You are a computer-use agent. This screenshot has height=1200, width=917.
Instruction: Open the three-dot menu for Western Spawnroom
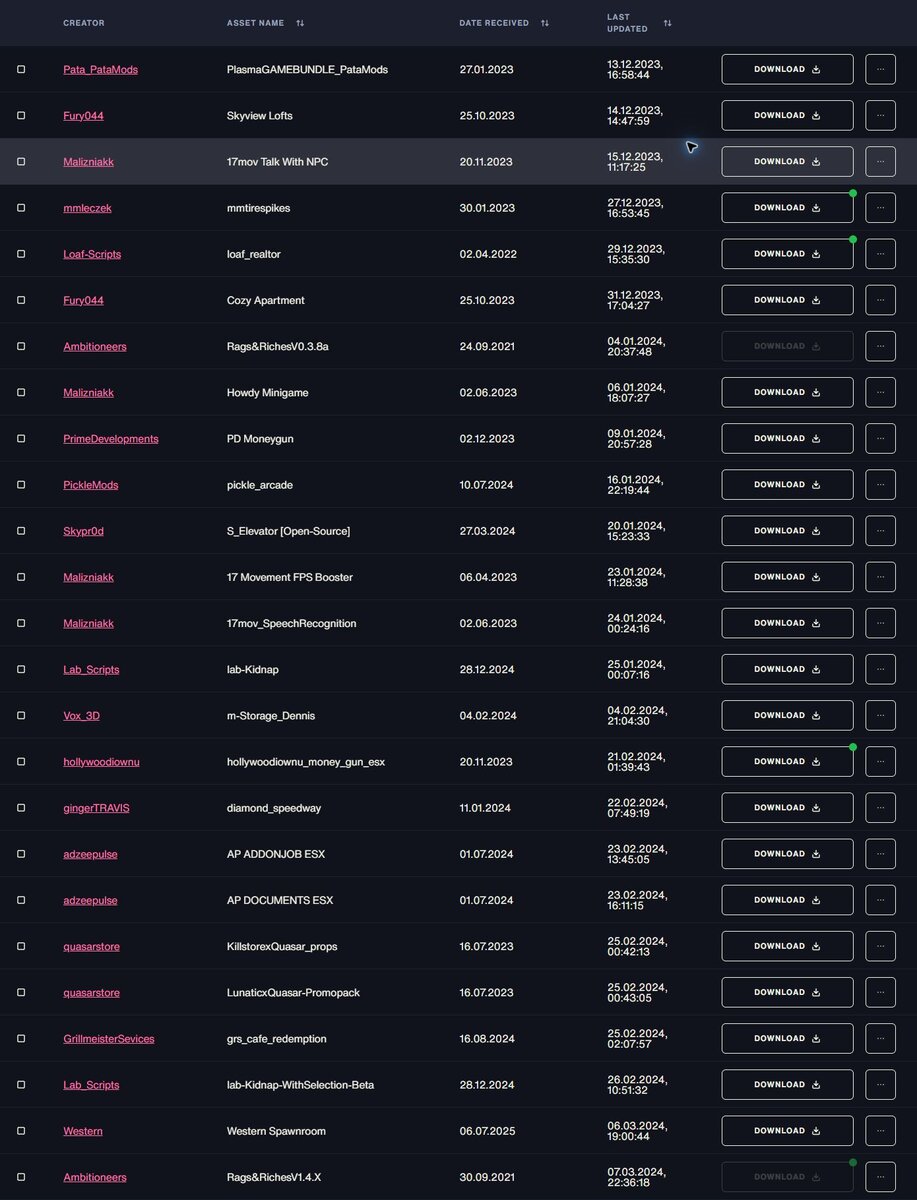pos(880,1131)
